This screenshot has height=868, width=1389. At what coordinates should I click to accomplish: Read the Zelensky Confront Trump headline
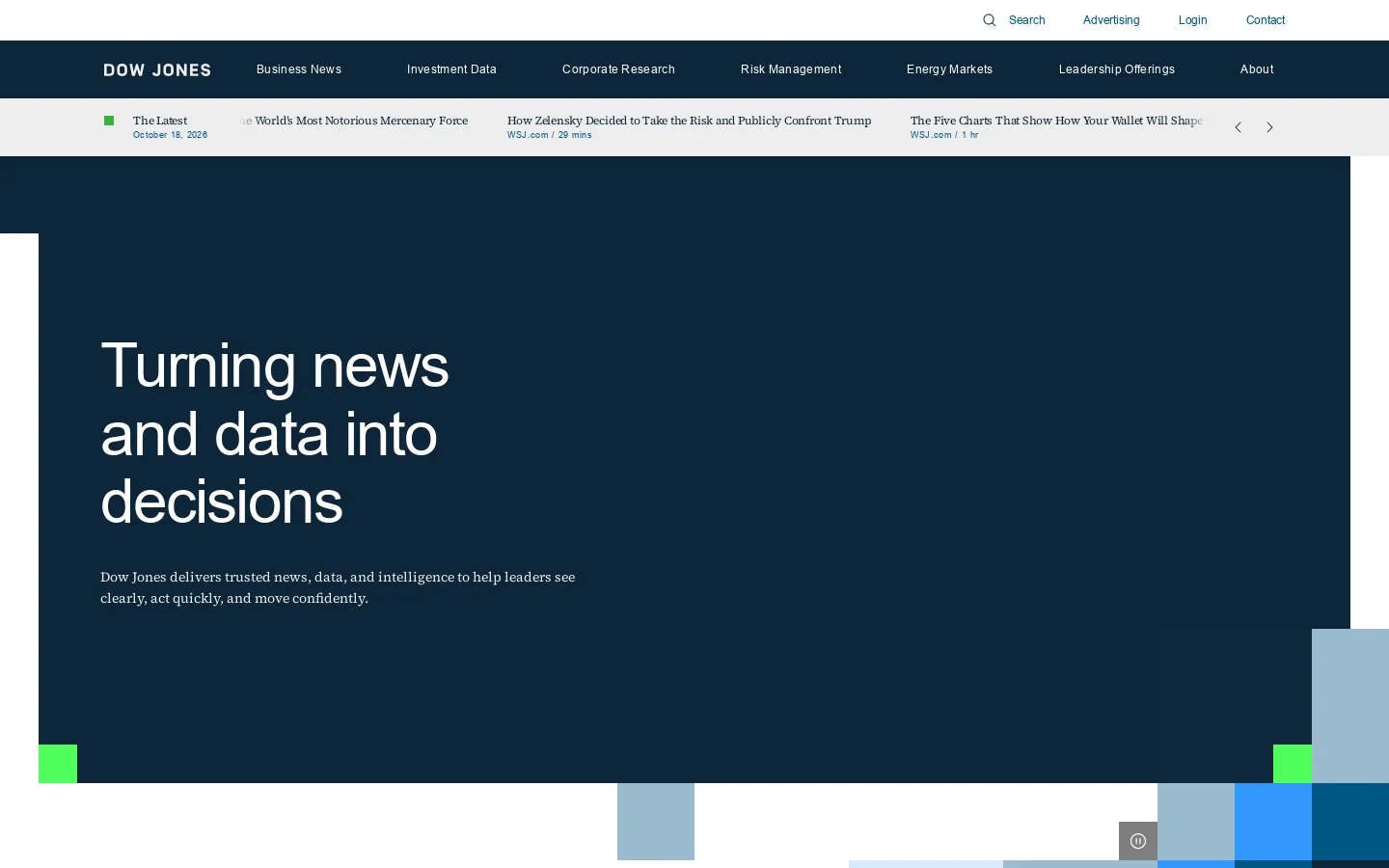point(689,121)
